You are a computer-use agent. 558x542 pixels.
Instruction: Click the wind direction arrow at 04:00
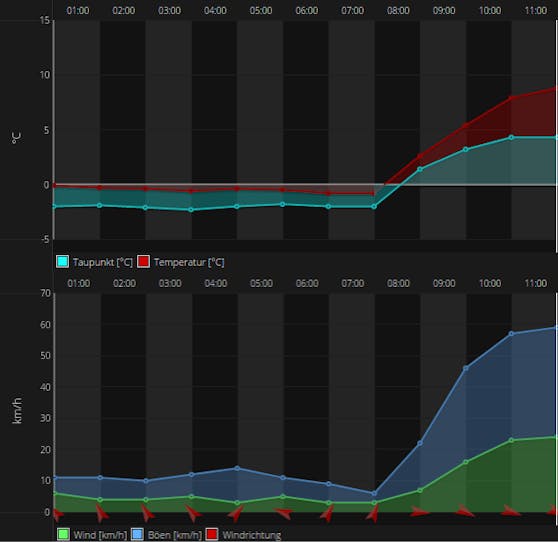click(236, 513)
